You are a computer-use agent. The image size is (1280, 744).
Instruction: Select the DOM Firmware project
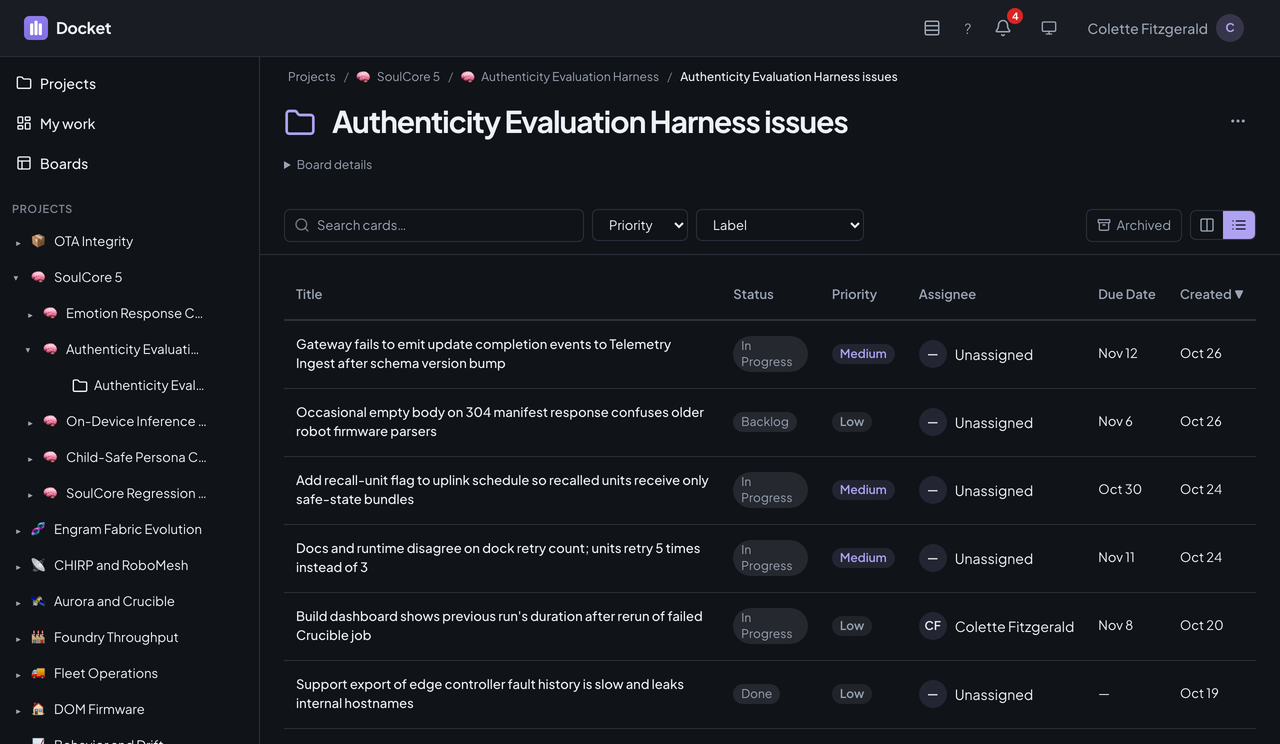point(99,709)
